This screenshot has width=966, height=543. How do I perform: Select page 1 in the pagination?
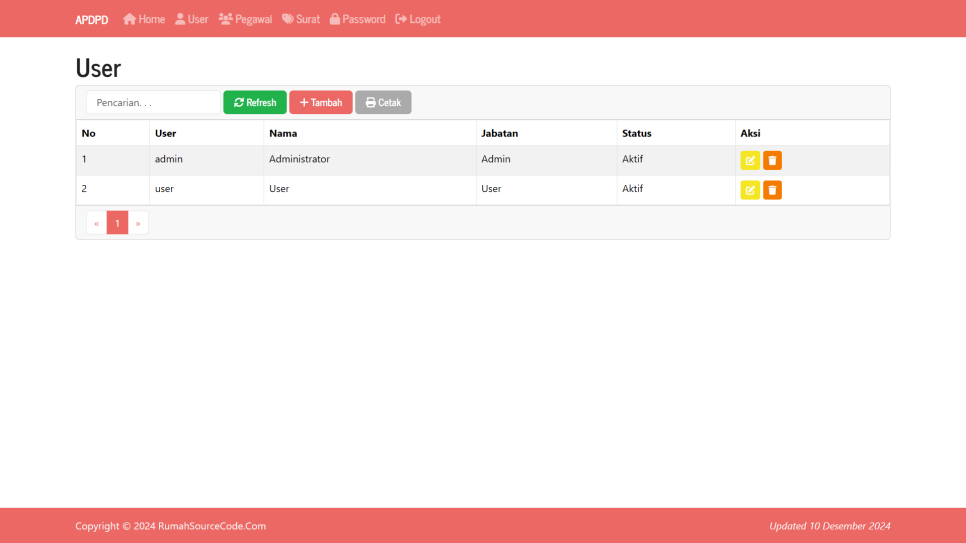(117, 223)
